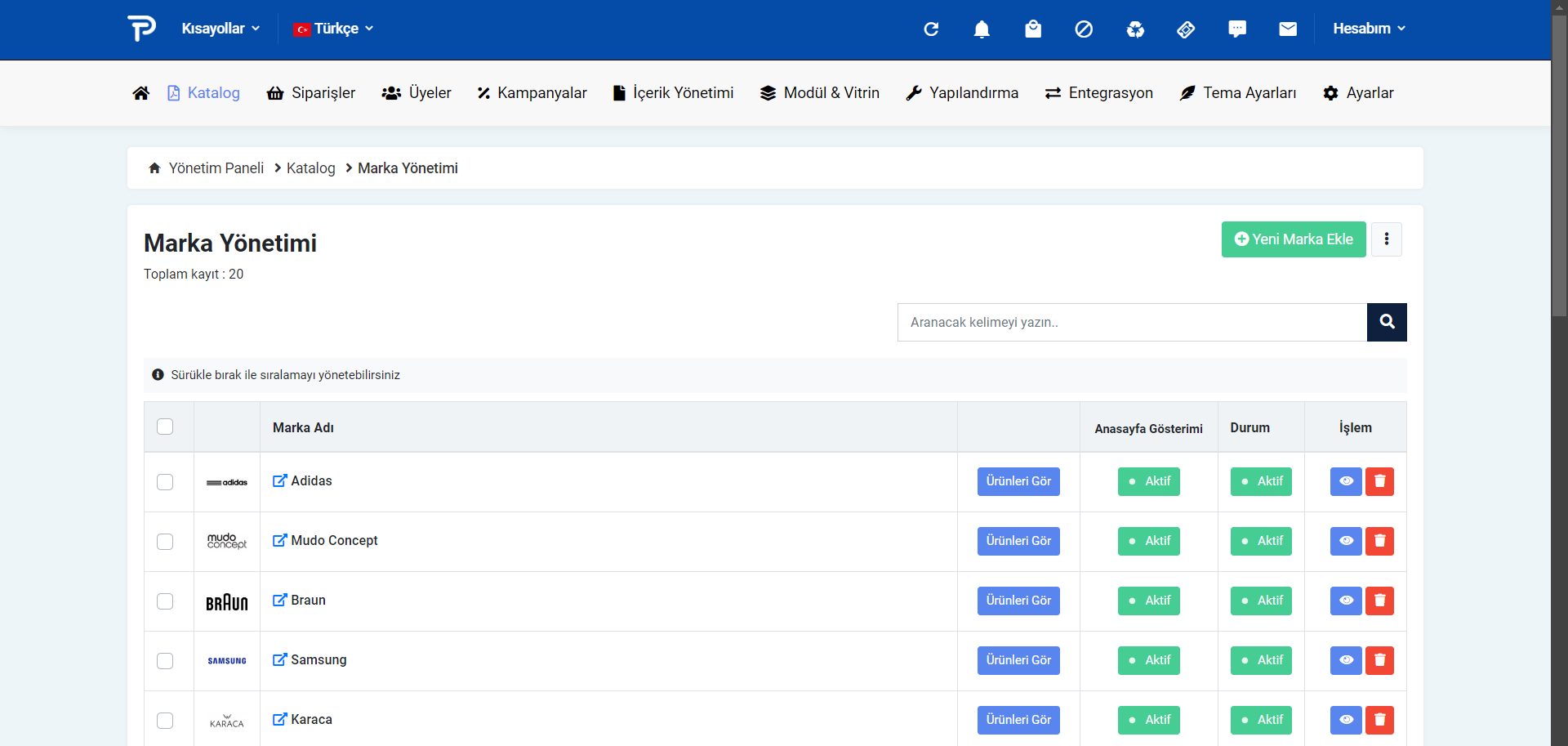Click the ticket icon in top bar
This screenshot has height=746, width=1568.
pos(1186,29)
